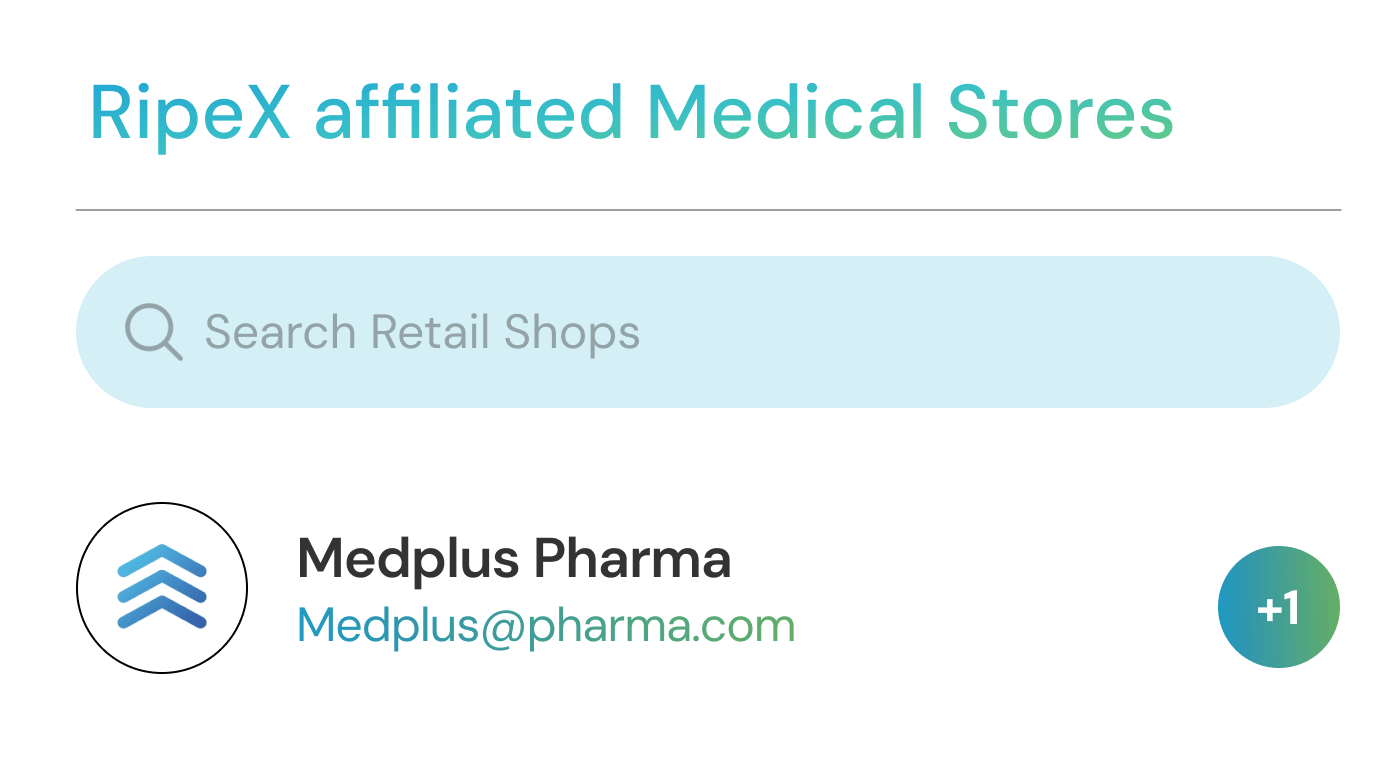
Task: Open the Medplus Pharma logo avatar
Action: (x=162, y=588)
